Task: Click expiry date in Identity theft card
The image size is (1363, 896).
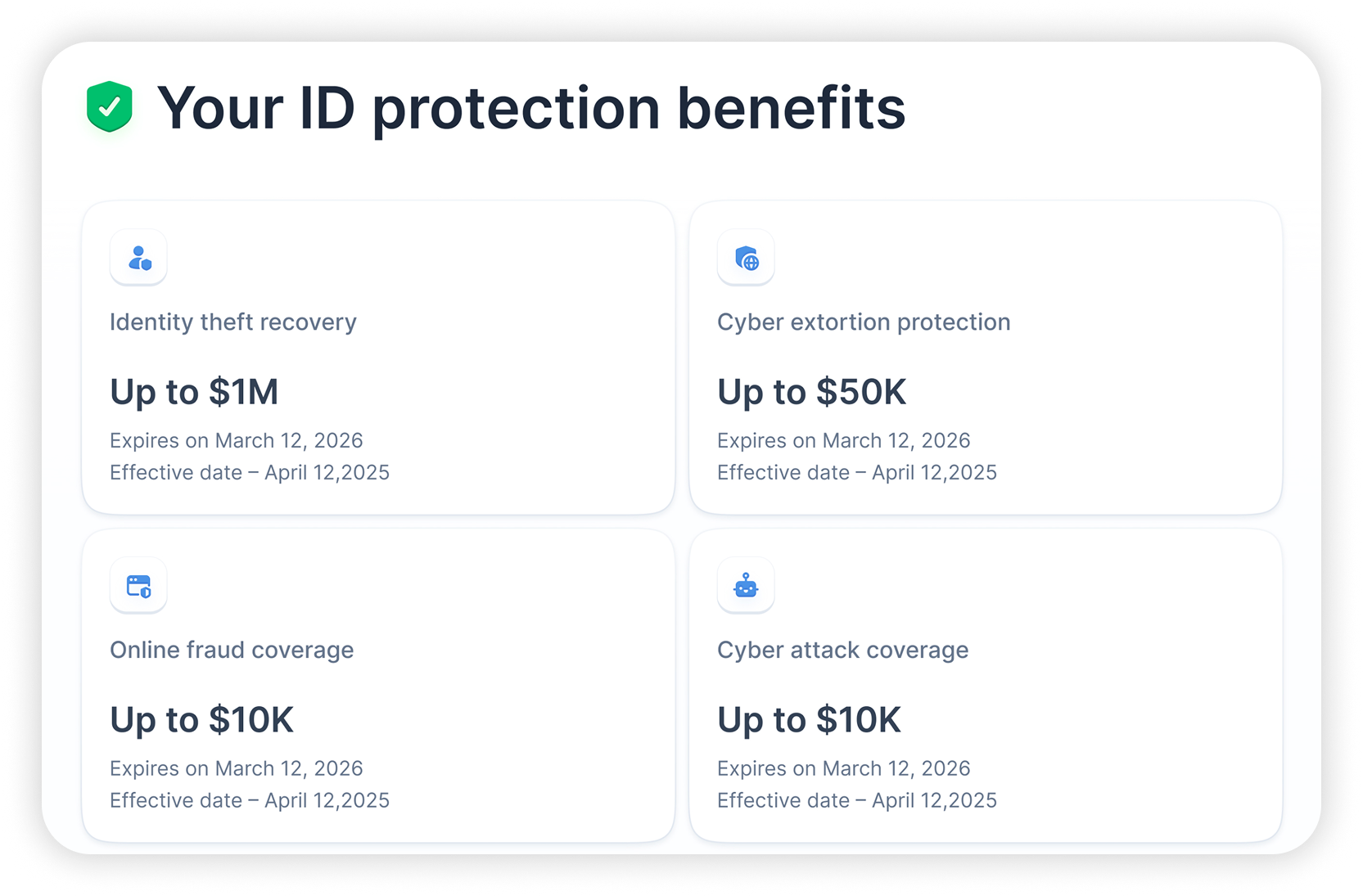Action: [236, 441]
